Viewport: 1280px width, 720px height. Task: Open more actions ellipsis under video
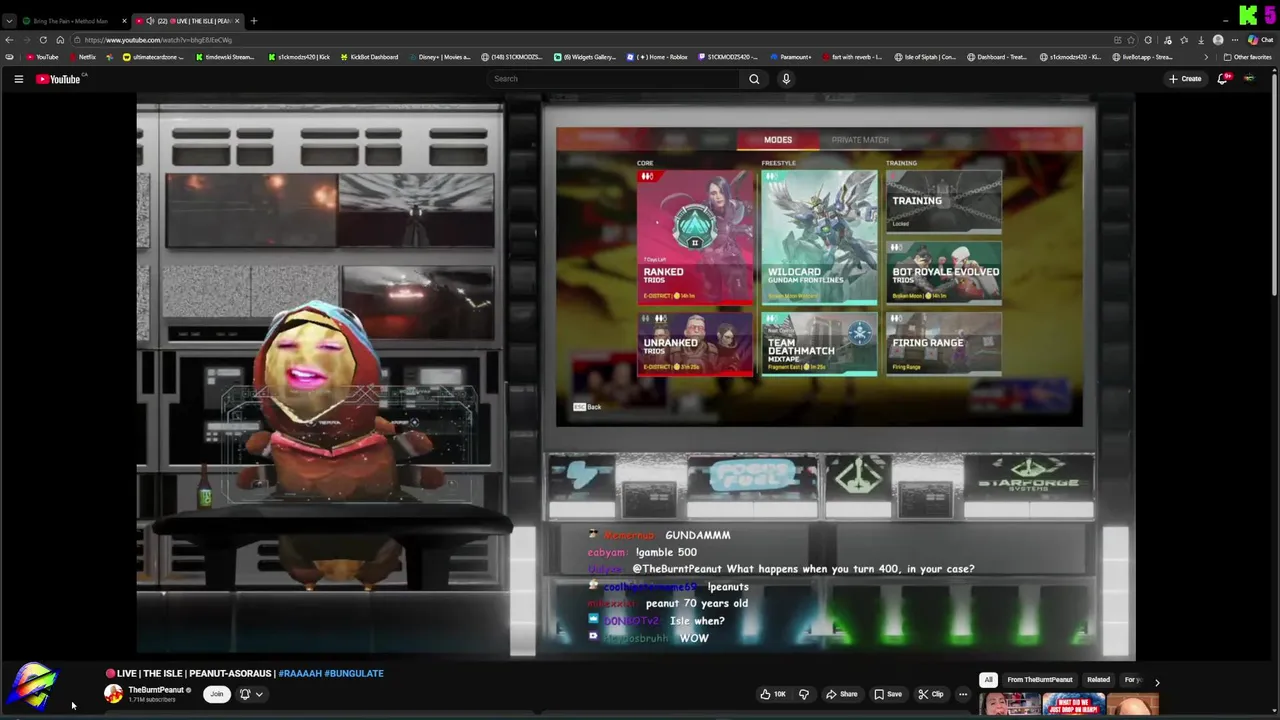(963, 694)
